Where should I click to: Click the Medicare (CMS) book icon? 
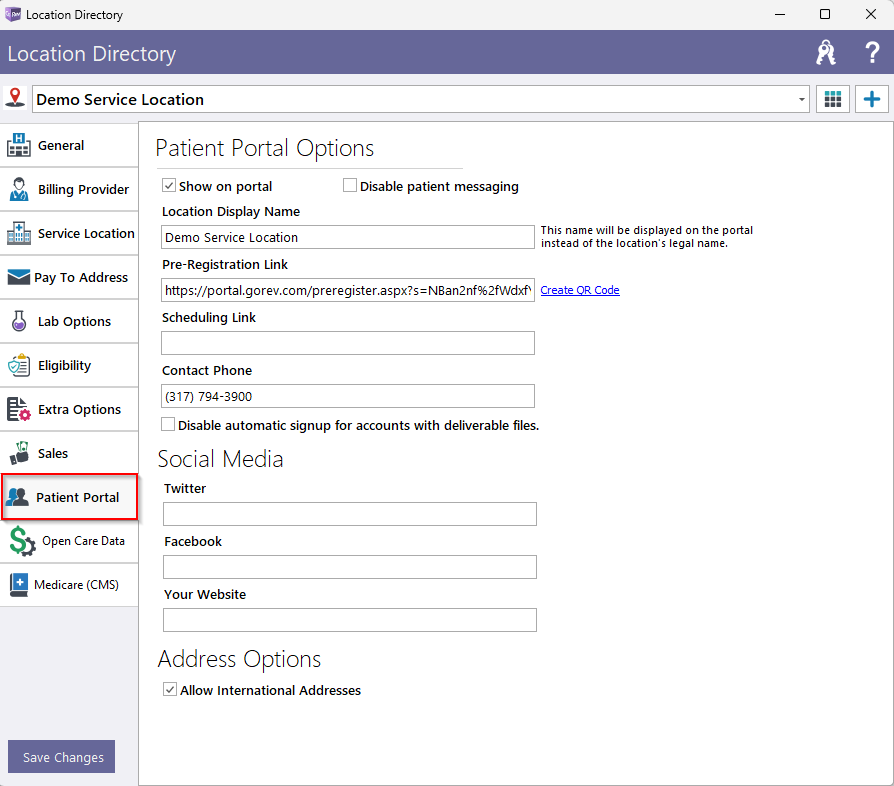tap(19, 585)
